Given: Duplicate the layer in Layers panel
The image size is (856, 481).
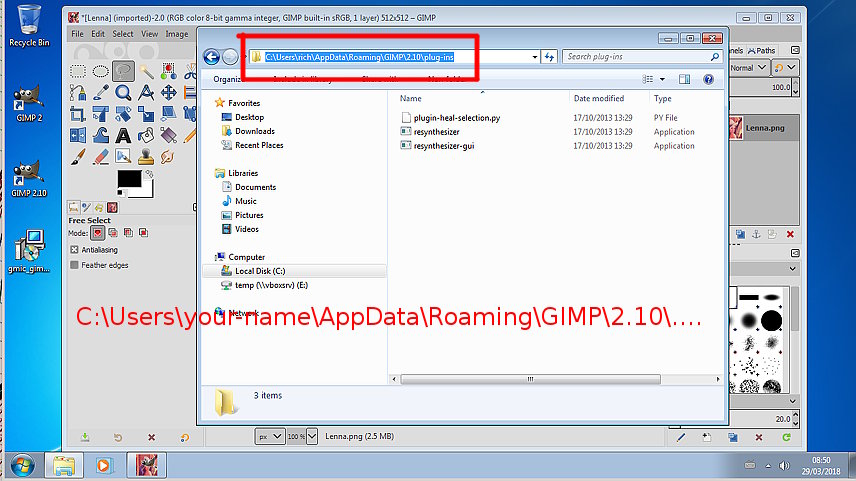Looking at the screenshot, I should (740, 234).
